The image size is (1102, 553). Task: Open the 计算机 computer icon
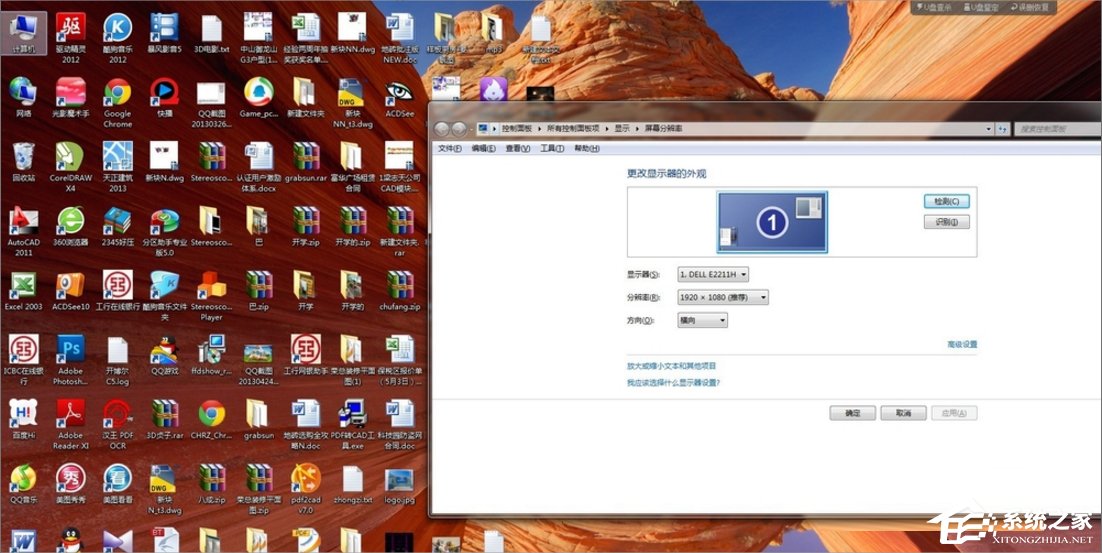(22, 30)
